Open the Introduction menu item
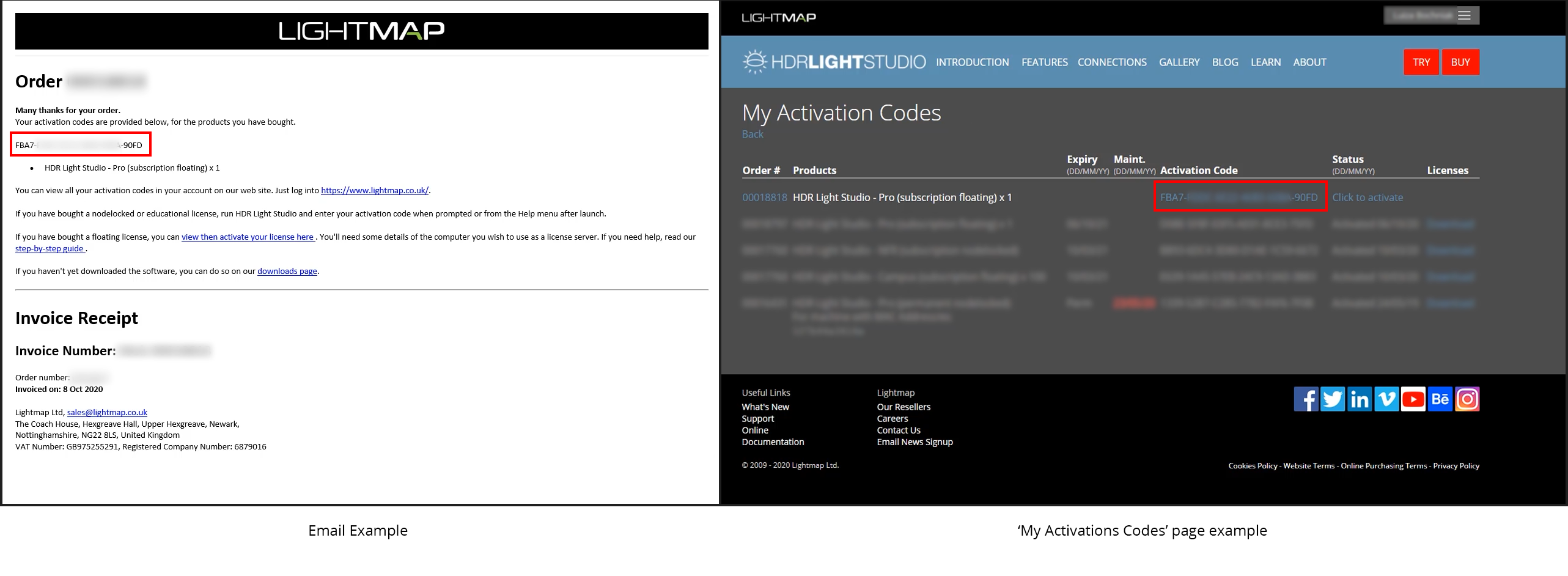 pyautogui.click(x=972, y=62)
